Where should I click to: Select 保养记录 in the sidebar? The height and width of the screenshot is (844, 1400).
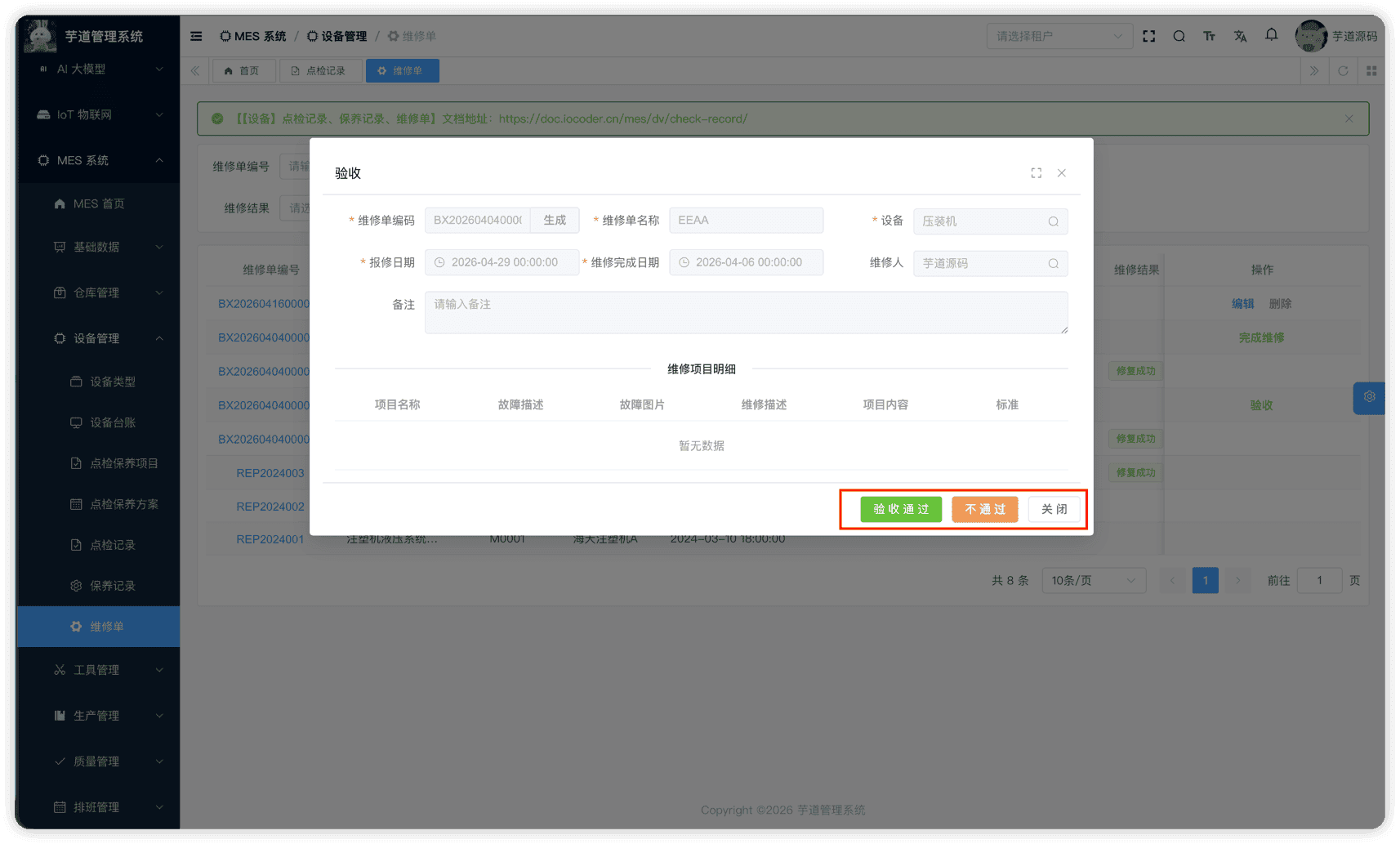pos(112,586)
